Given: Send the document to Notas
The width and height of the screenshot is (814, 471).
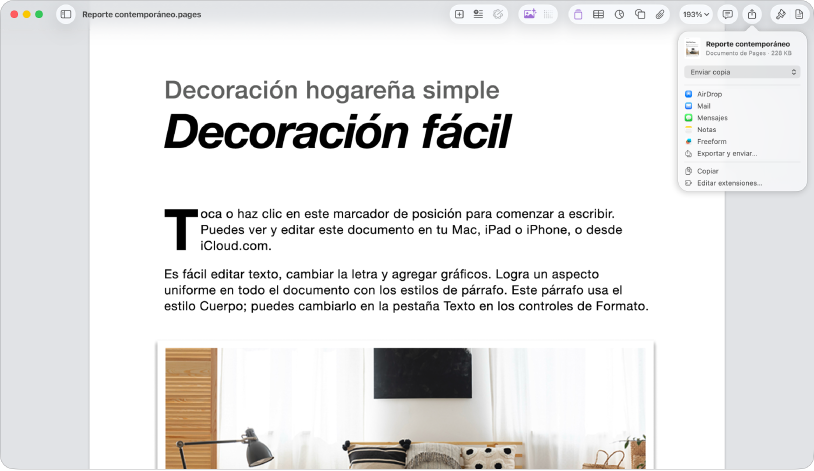Looking at the screenshot, I should [742, 130].
